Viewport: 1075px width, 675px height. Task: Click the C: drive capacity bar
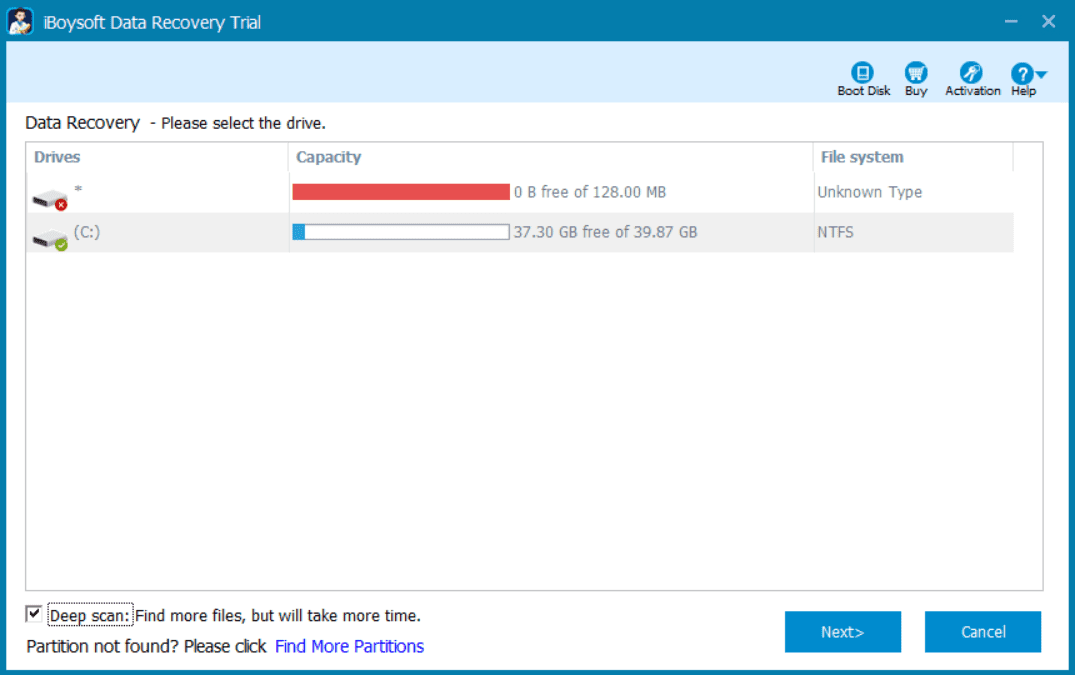coord(401,232)
